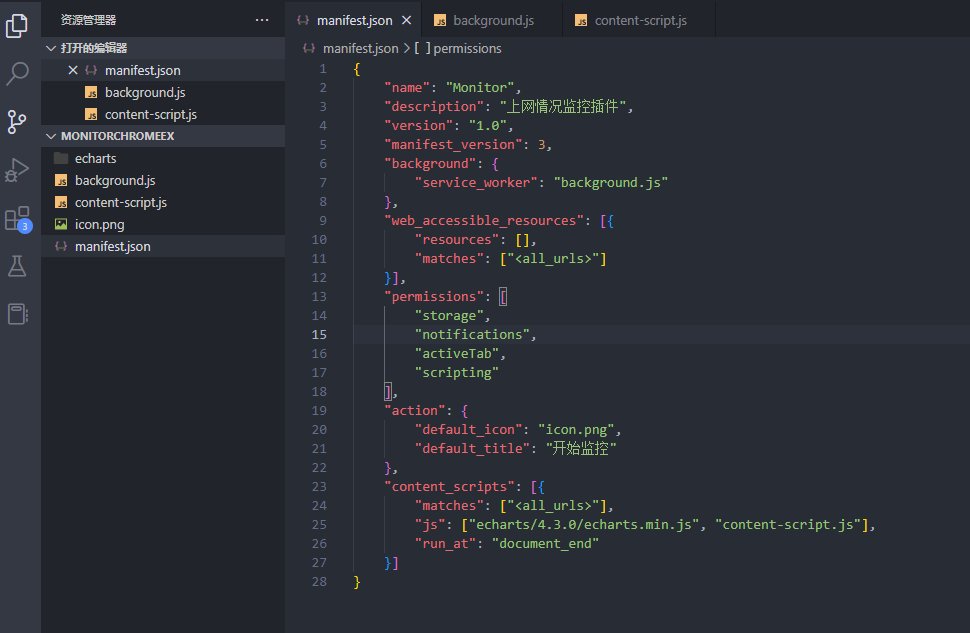Open explorer more actions ellipsis
Viewport: 970px width, 633px height.
[262, 19]
